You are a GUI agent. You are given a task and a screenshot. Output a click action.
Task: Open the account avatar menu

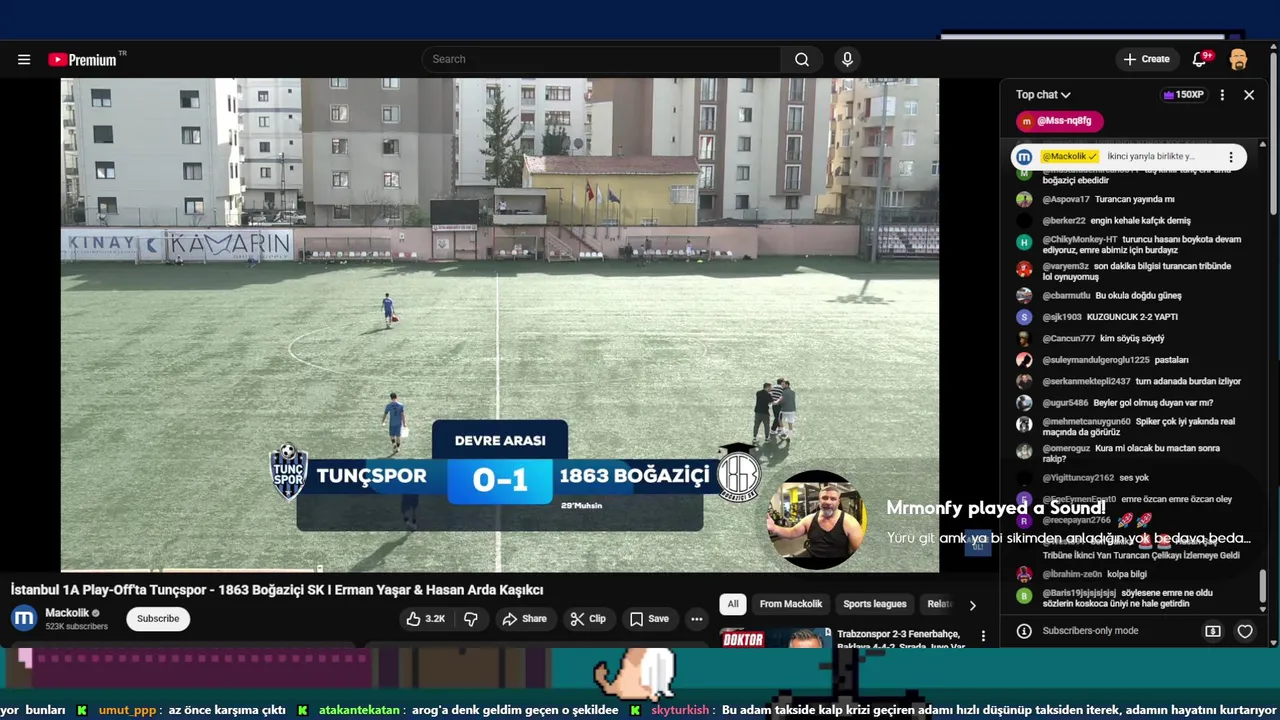point(1238,59)
